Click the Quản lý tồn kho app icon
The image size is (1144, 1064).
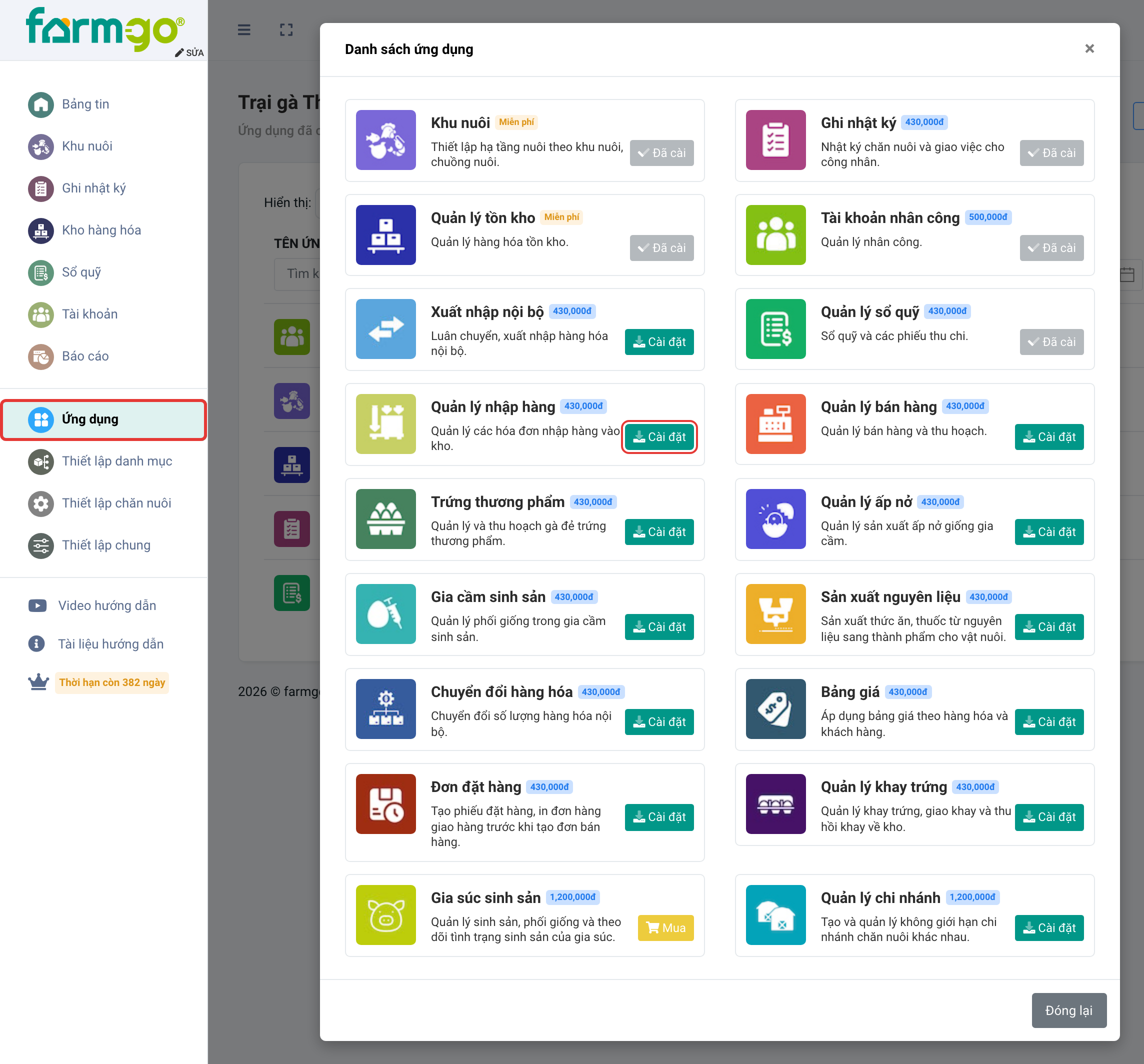pyautogui.click(x=385, y=235)
